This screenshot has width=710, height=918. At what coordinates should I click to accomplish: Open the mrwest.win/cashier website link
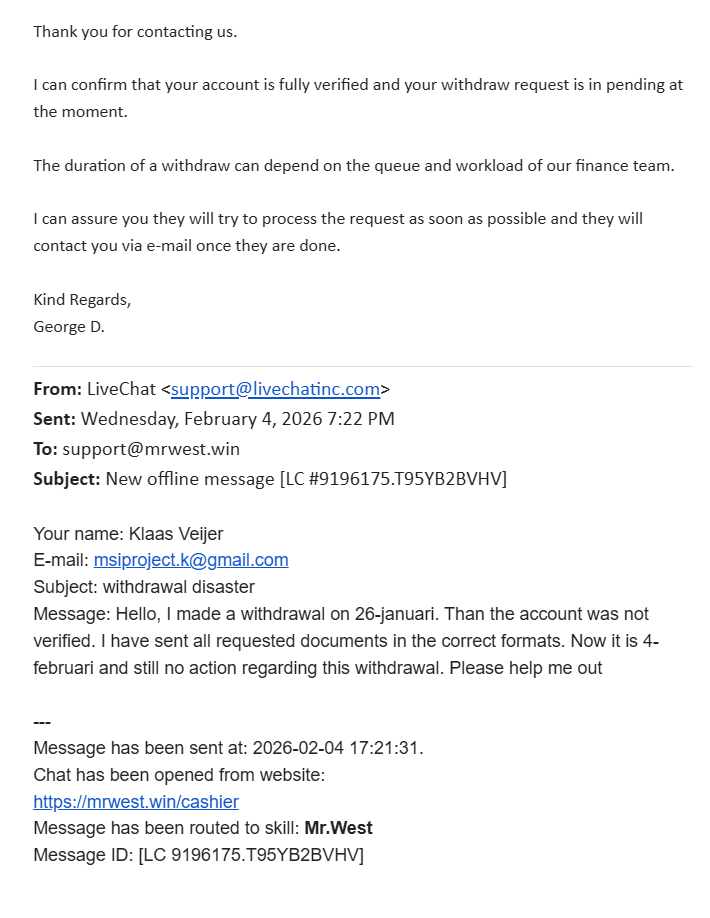coord(136,801)
